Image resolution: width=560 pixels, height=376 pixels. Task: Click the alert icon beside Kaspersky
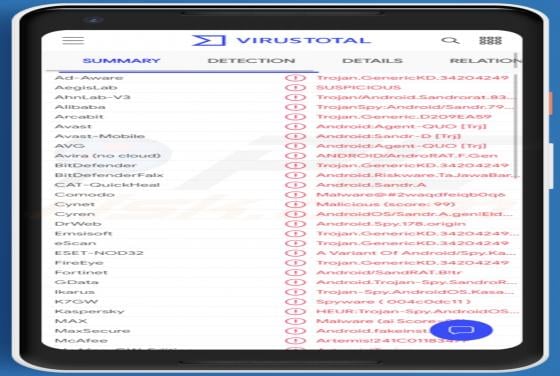click(x=295, y=311)
